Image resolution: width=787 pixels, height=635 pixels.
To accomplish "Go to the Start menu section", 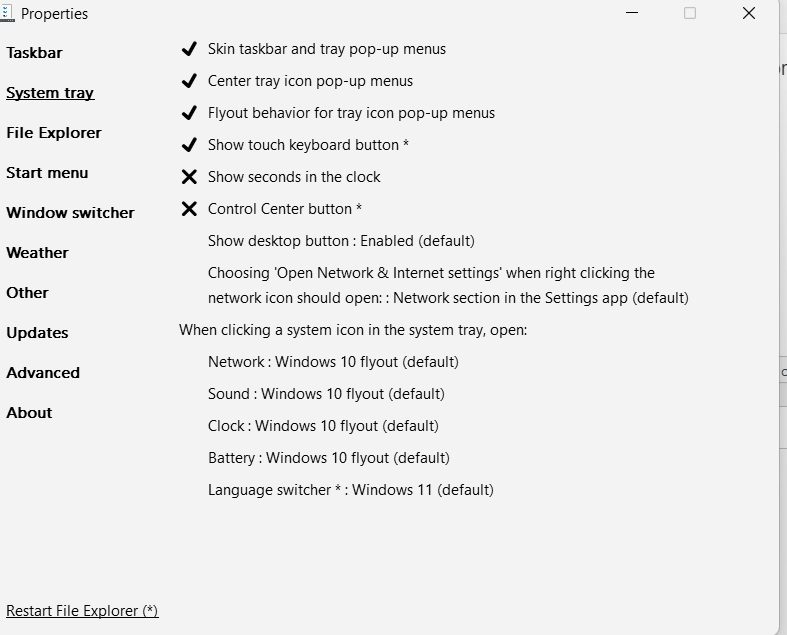I will pos(47,173).
